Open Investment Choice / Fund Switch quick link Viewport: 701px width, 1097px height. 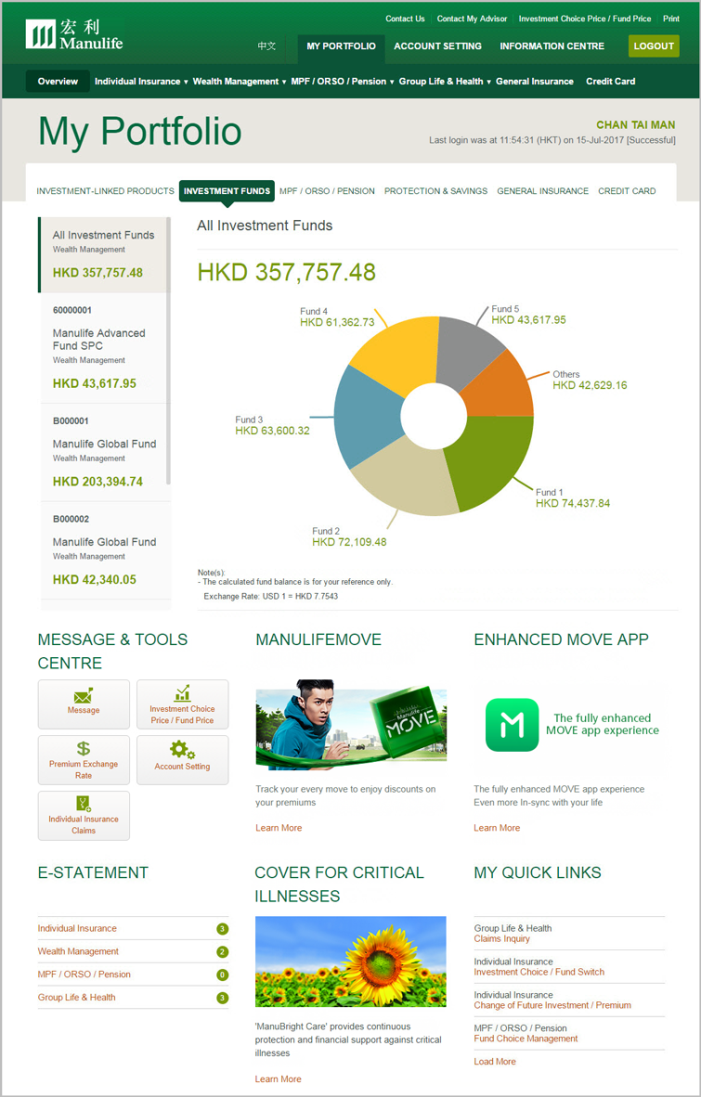[539, 972]
